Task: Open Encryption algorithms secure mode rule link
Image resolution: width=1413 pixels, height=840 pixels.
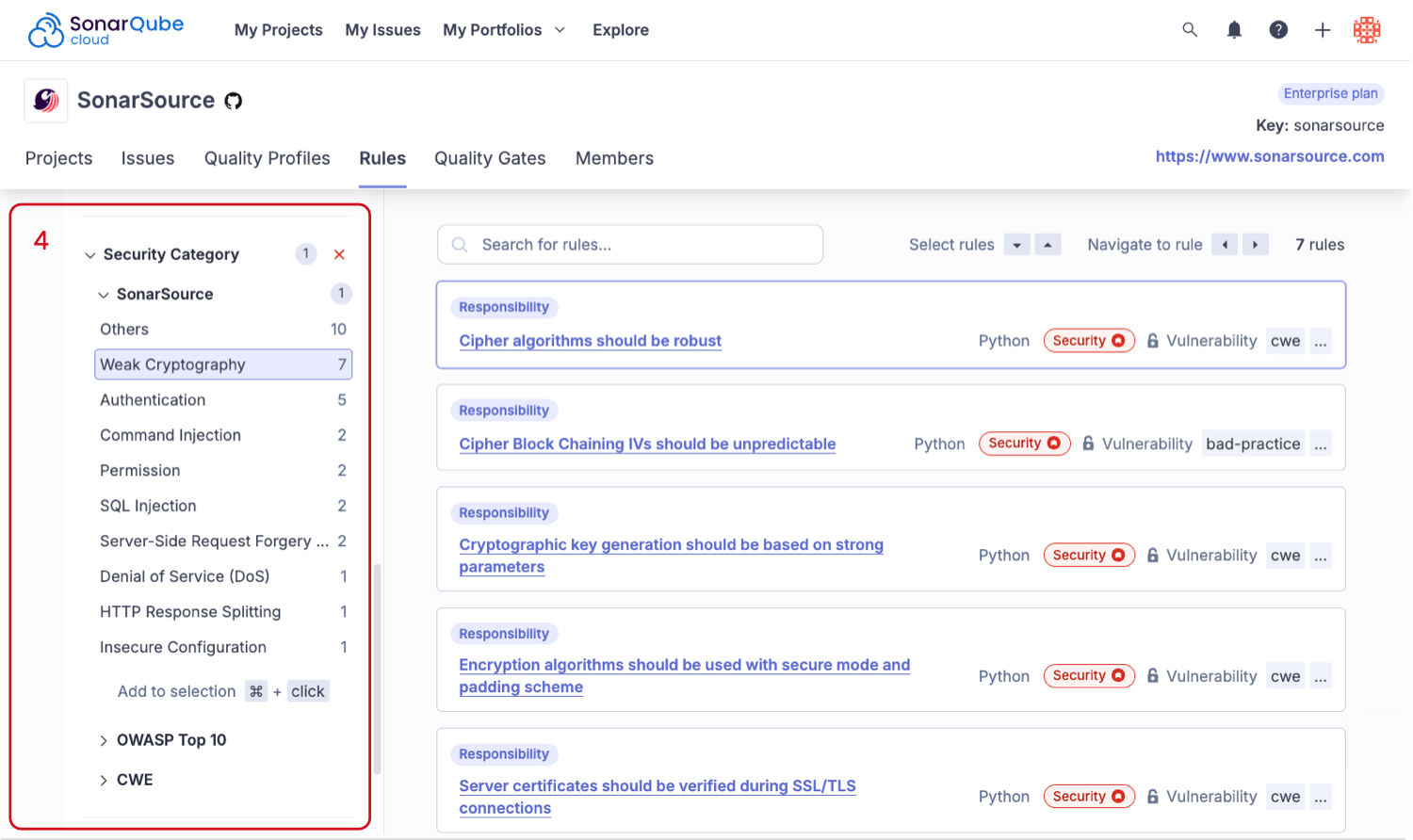Action: (x=685, y=676)
